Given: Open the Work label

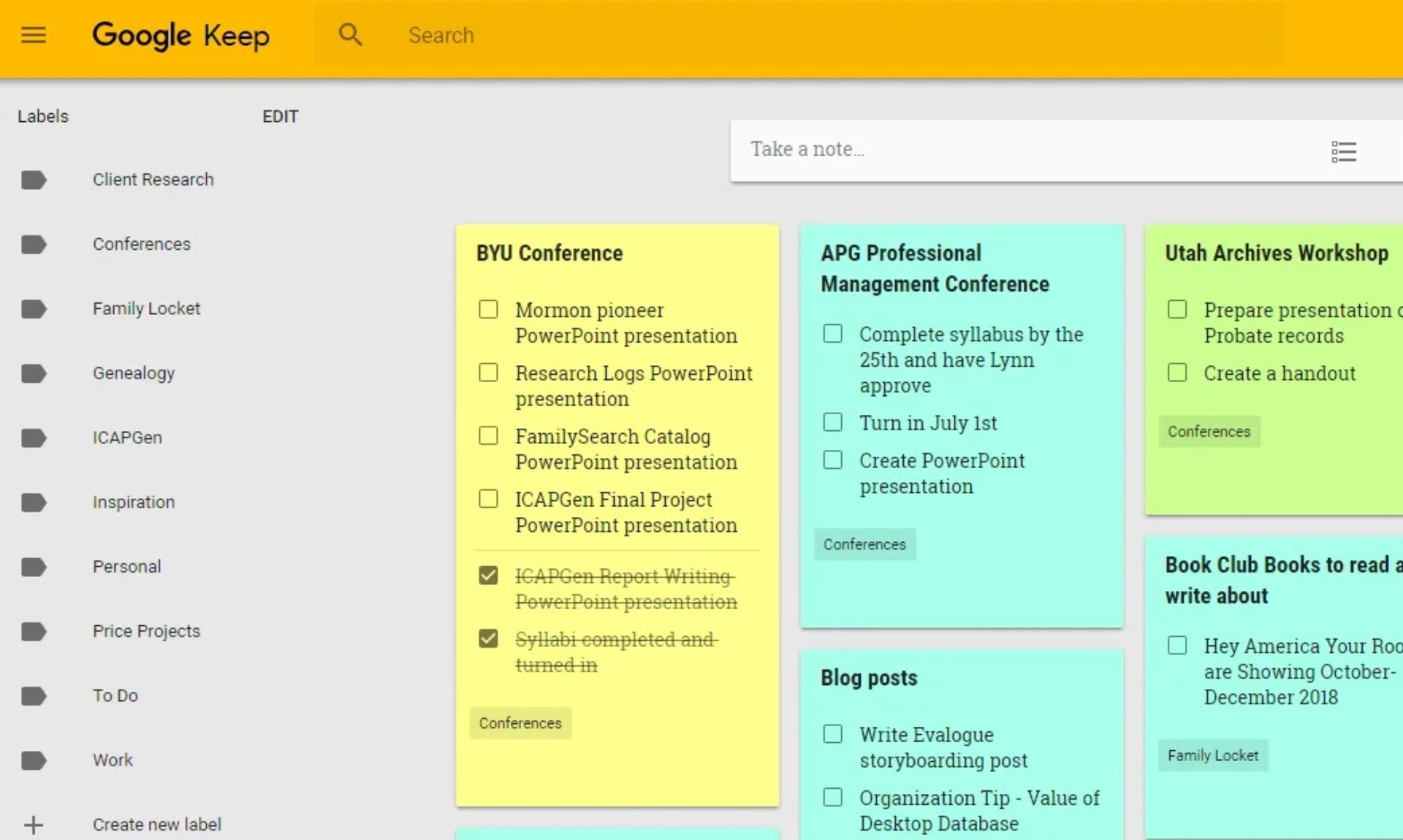Looking at the screenshot, I should coord(113,760).
